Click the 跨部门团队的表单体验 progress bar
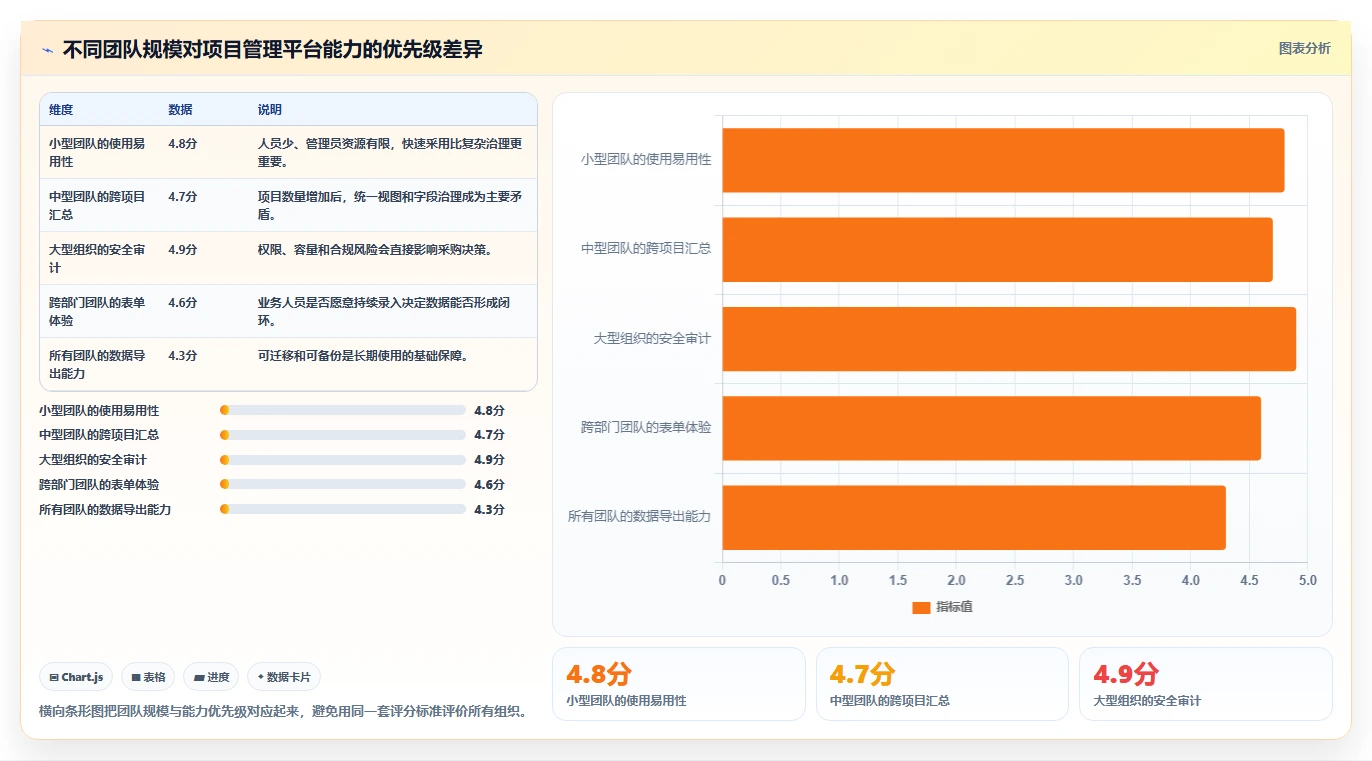 coord(343,484)
